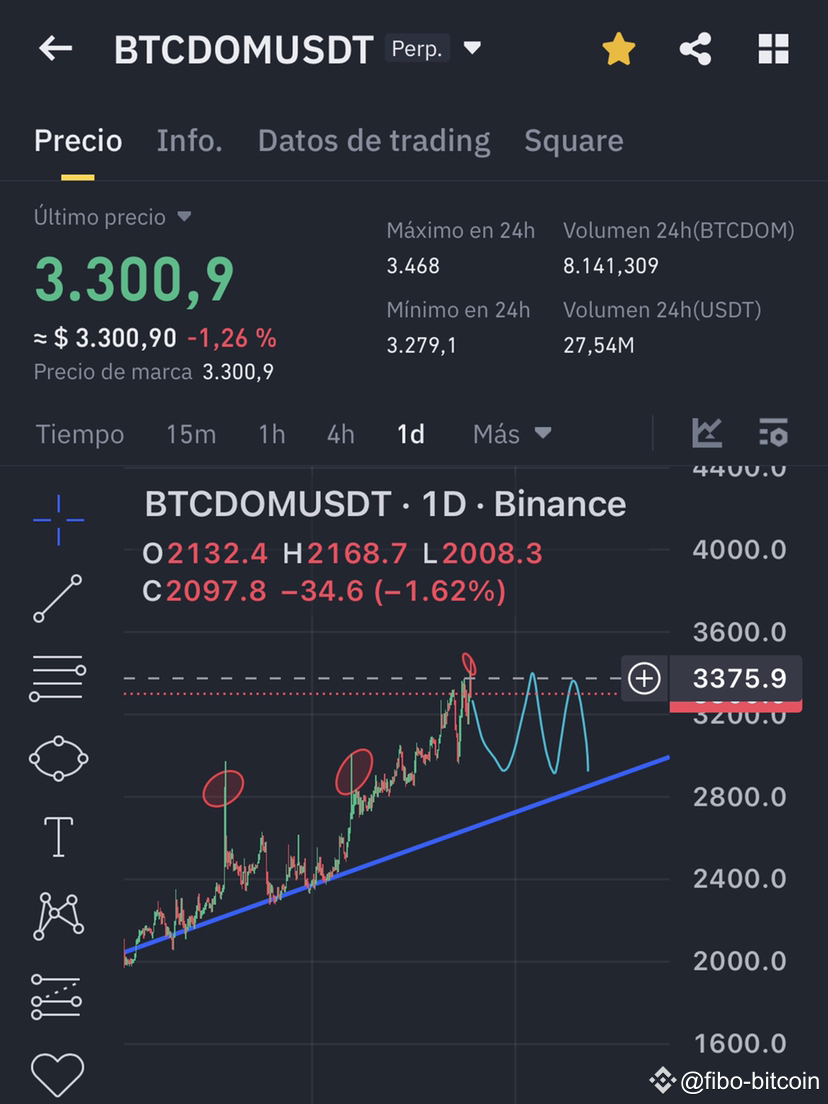Click the highlighted 3375.9 price label
Screen dimensions: 828x1104
tap(737, 679)
